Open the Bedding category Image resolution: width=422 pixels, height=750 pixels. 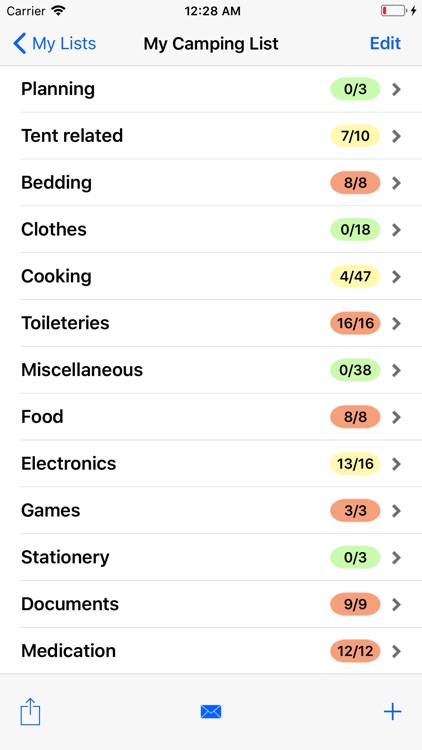click(x=211, y=183)
